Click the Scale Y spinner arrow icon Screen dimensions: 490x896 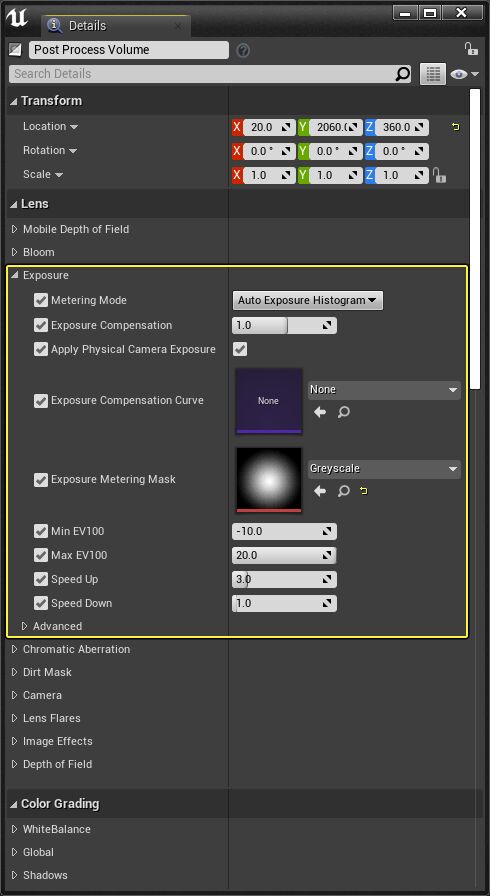coord(354,175)
